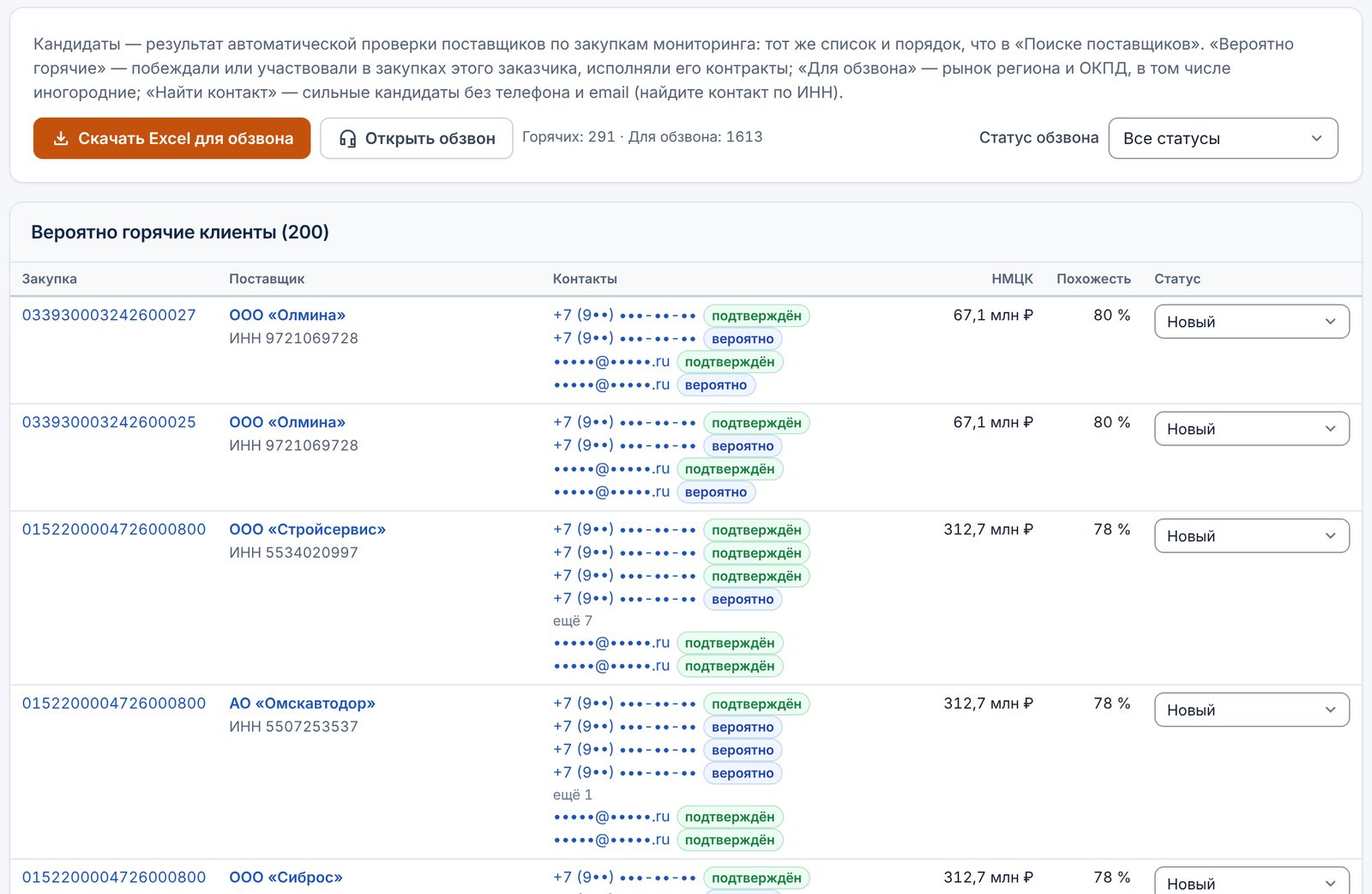Screen dimensions: 1372x894
Task: Open supplier ООО «Сиброс» link
Action: click(286, 878)
